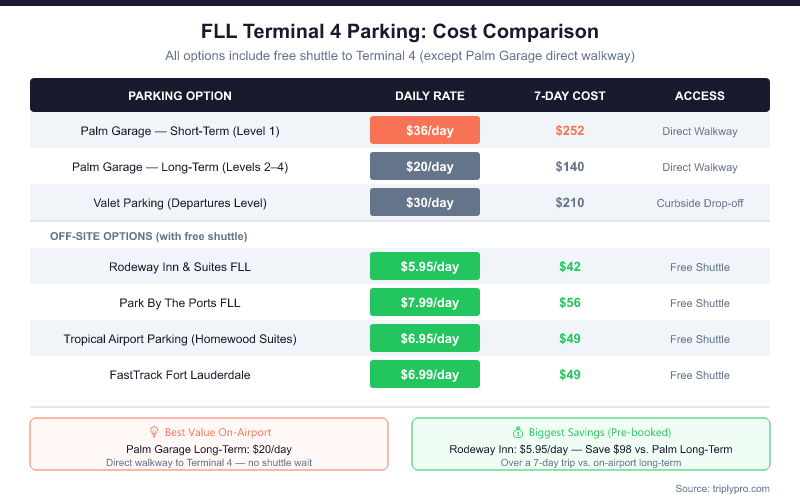Select the Access column header

click(x=700, y=96)
